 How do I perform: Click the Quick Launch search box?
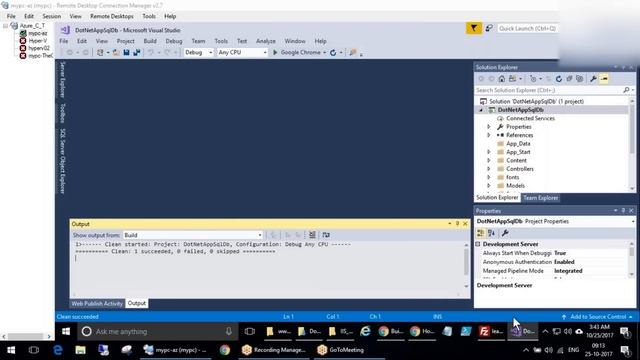pyautogui.click(x=527, y=29)
